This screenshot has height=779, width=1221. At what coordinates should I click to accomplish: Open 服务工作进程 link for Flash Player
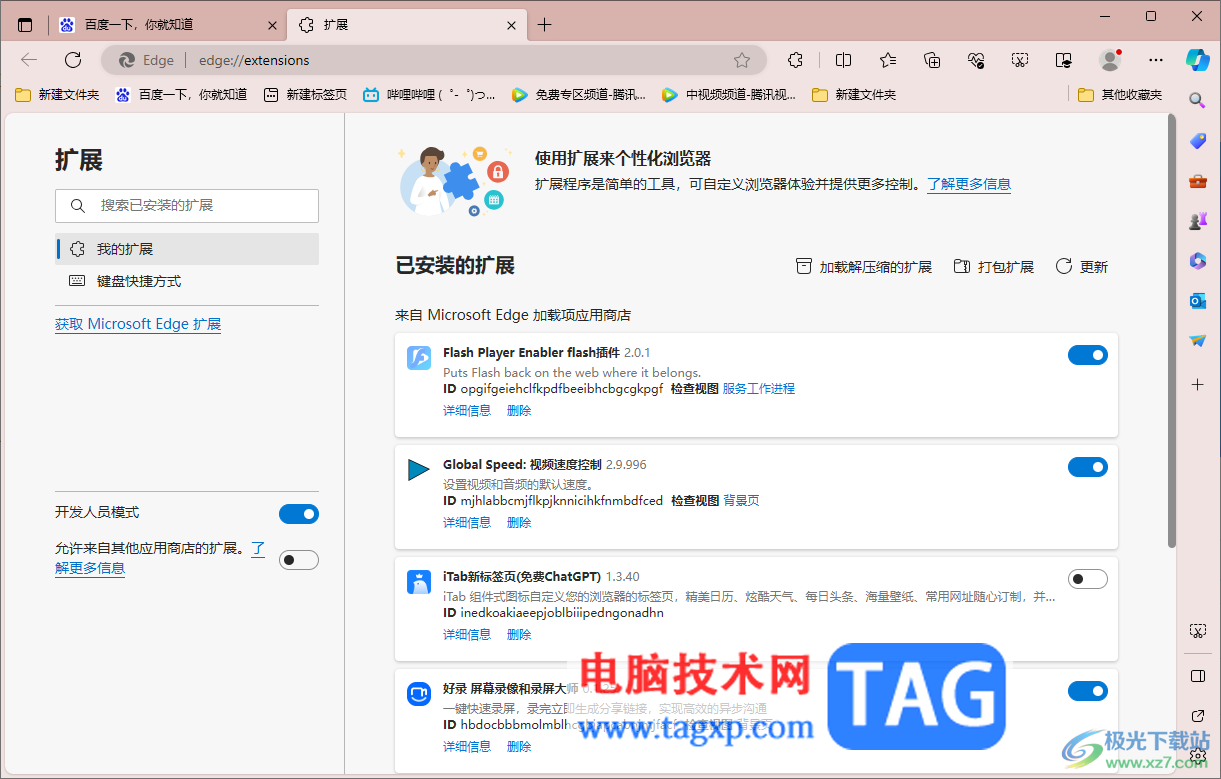[x=759, y=389]
